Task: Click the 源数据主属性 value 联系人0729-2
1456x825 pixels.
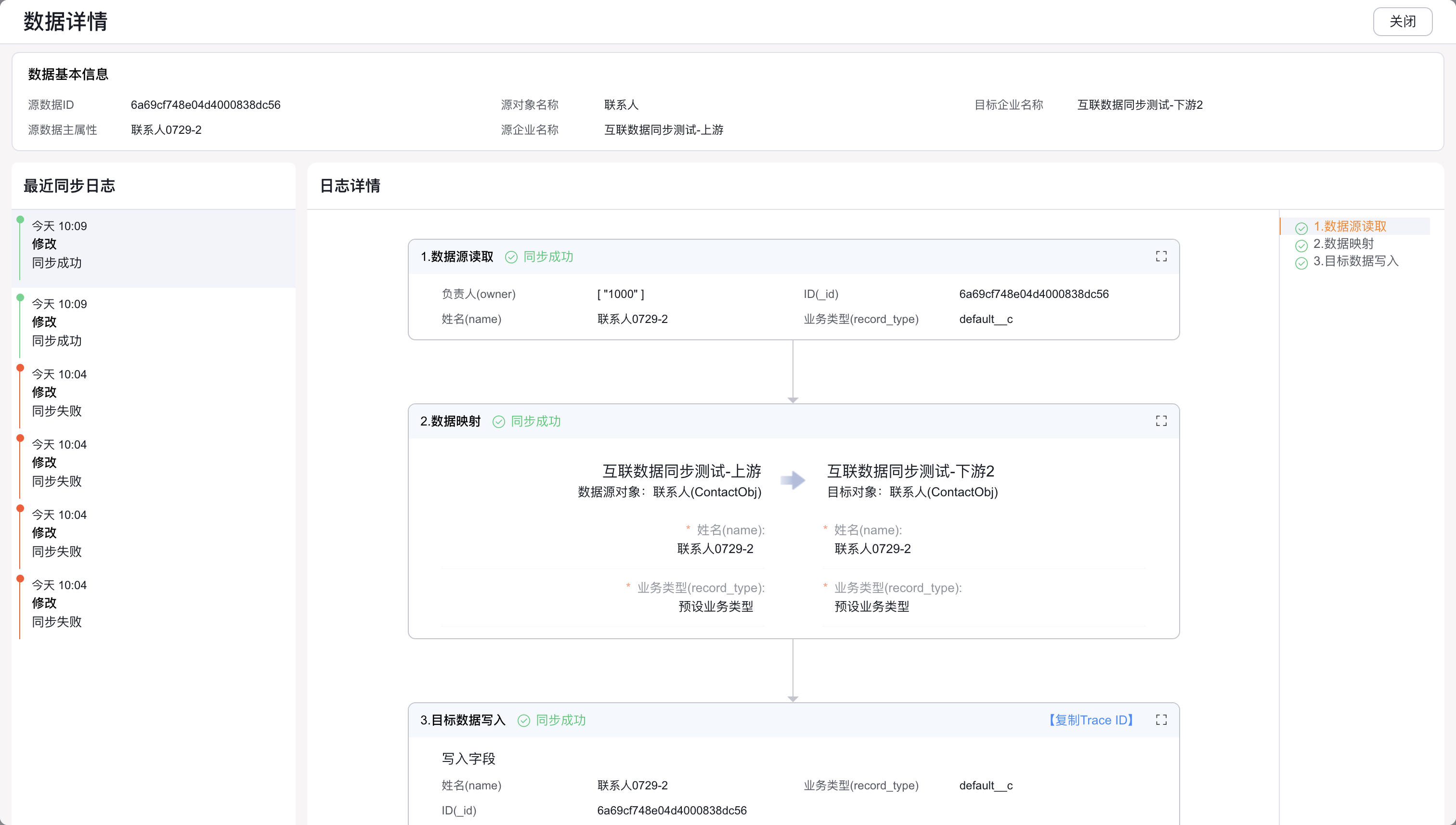Action: (x=166, y=130)
